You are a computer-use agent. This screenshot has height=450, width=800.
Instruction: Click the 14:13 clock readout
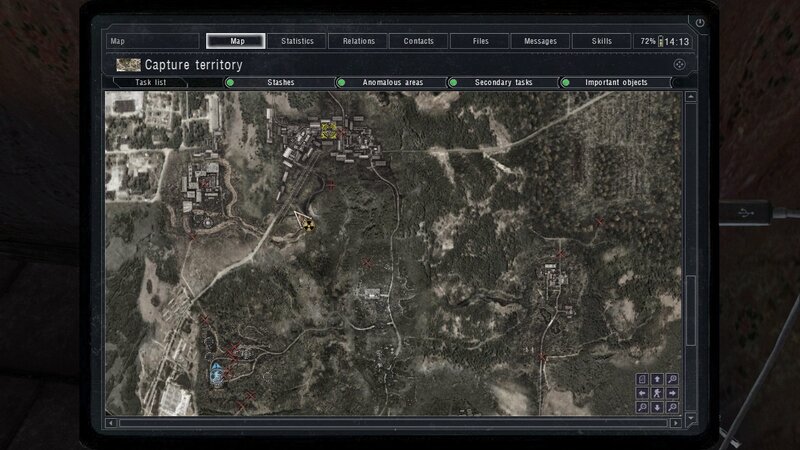click(677, 41)
